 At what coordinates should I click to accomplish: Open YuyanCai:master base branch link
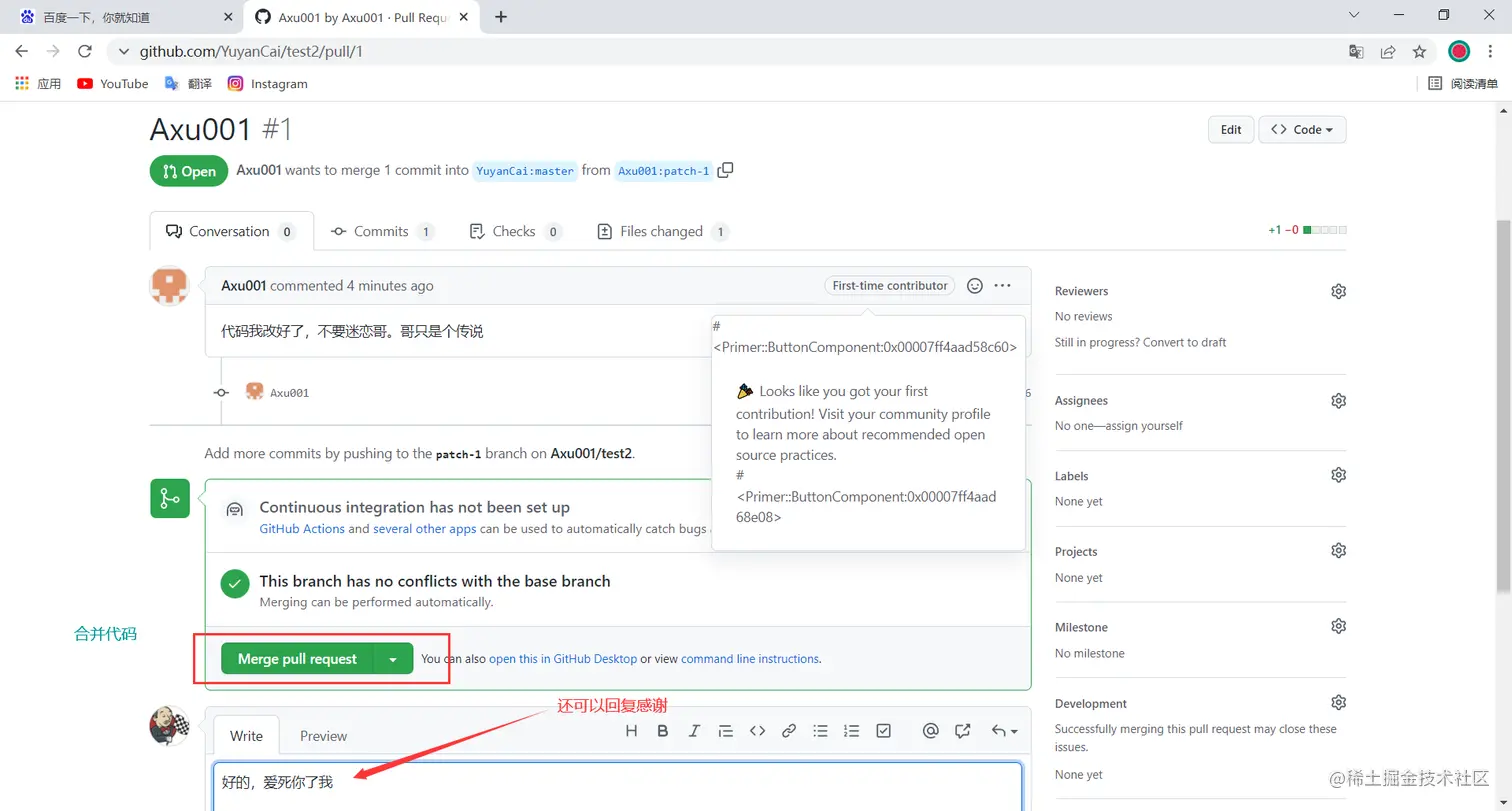[525, 171]
